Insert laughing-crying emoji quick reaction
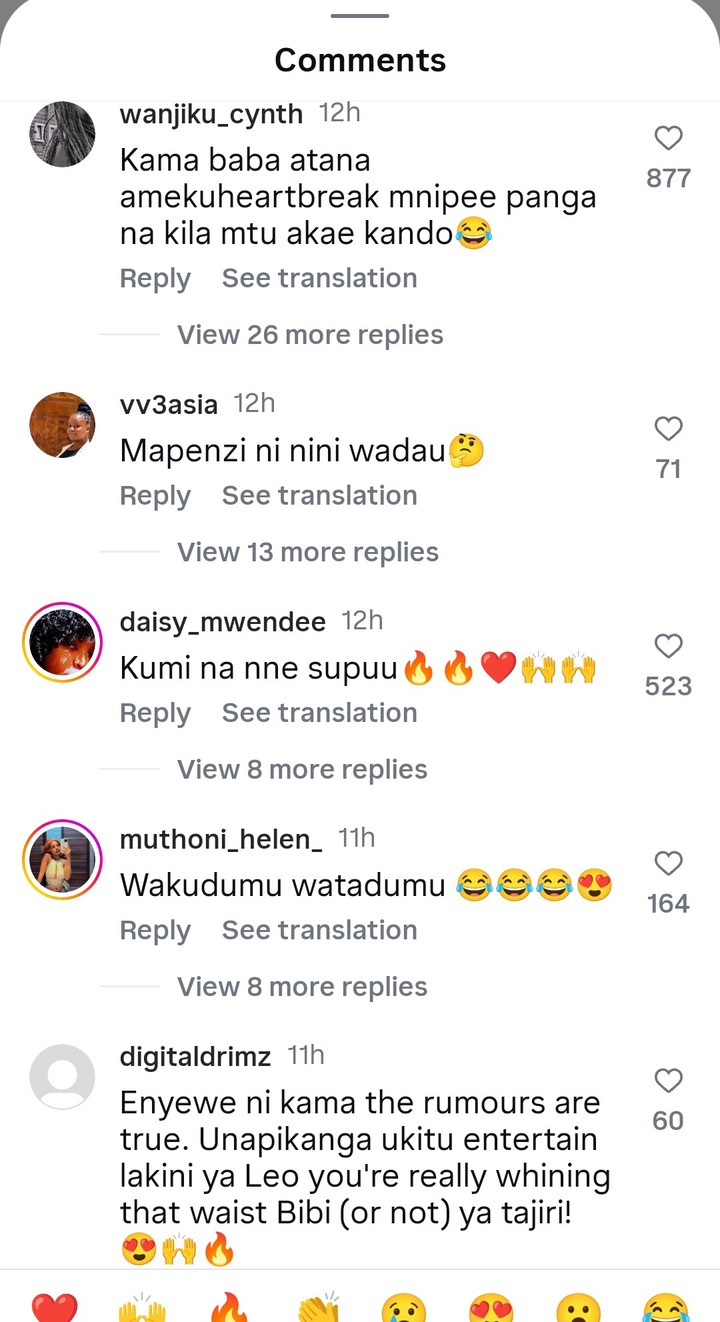 point(666,1307)
